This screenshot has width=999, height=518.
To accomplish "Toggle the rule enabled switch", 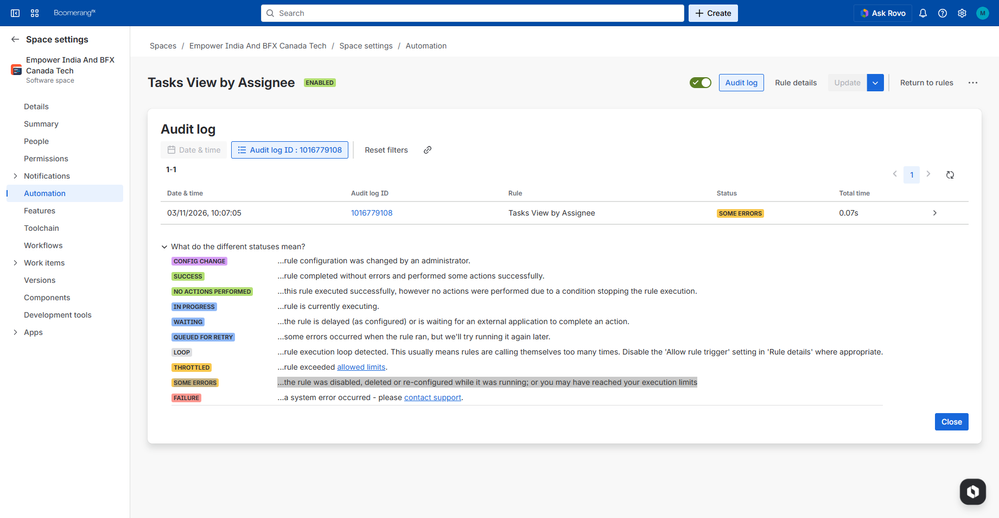I will click(700, 83).
